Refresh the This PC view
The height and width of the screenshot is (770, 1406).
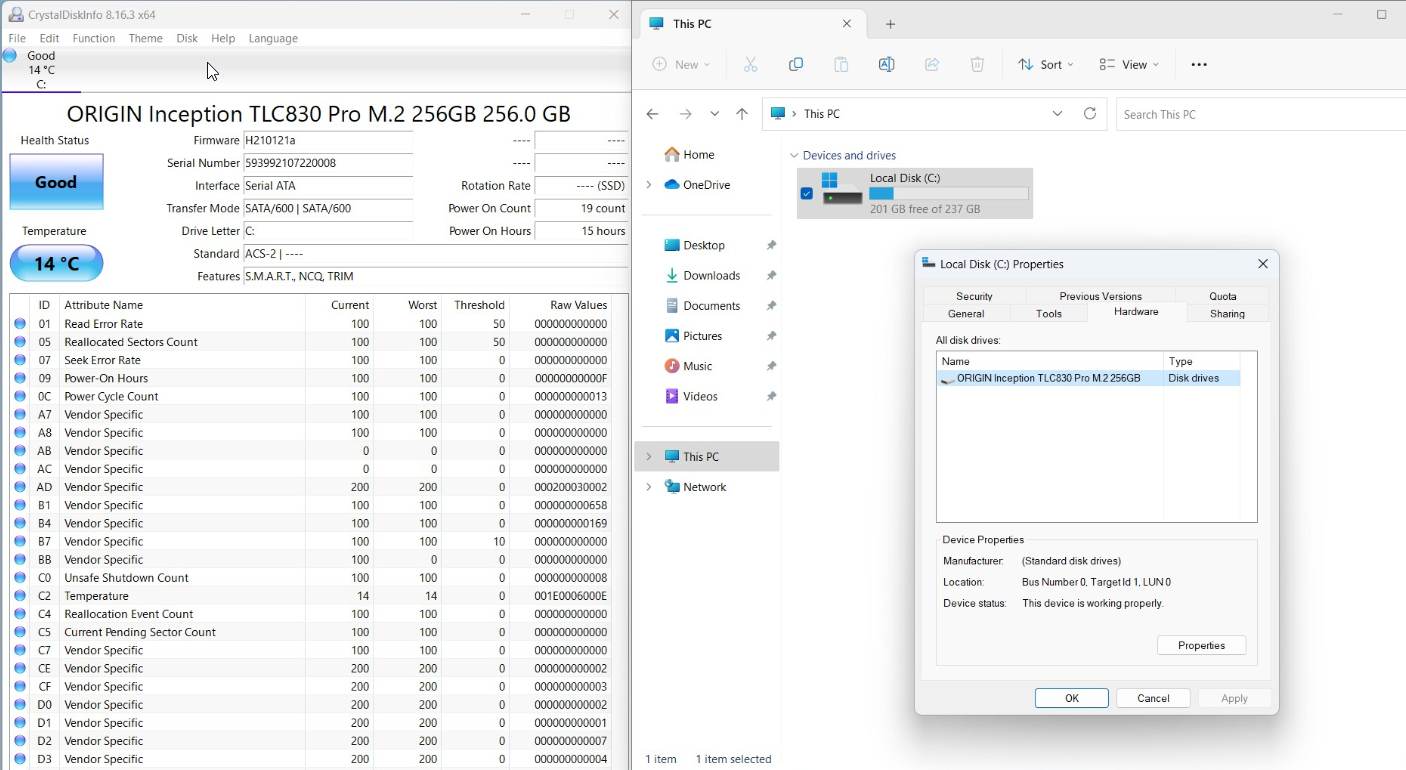[1090, 114]
